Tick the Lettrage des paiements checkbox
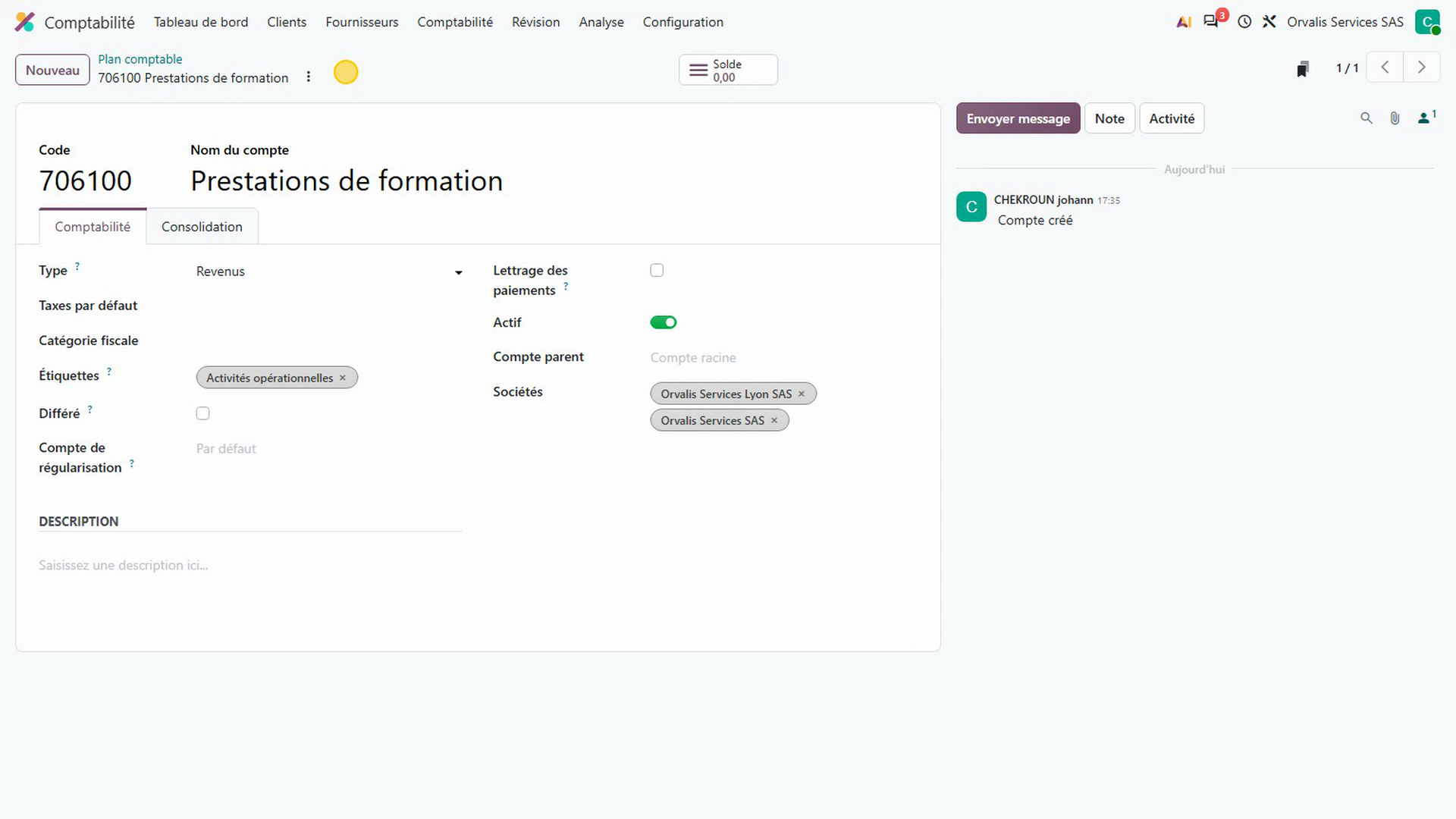The width and height of the screenshot is (1456, 819). 657,270
